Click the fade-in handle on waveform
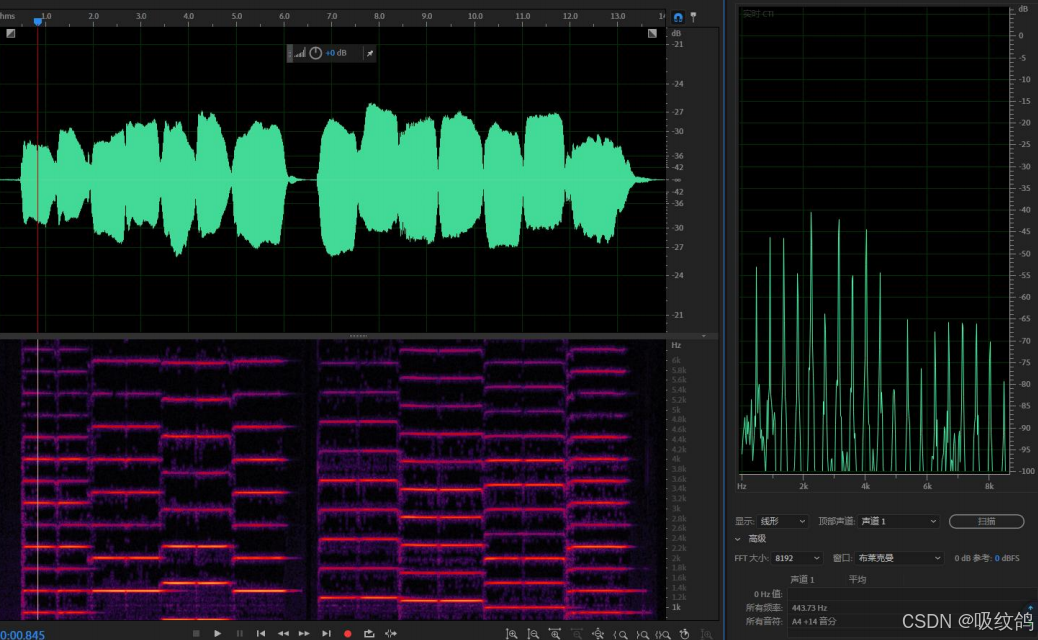 coord(11,33)
